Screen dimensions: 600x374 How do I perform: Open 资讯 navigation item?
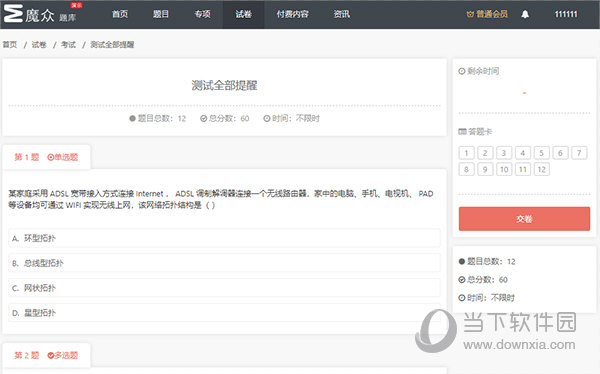341,14
